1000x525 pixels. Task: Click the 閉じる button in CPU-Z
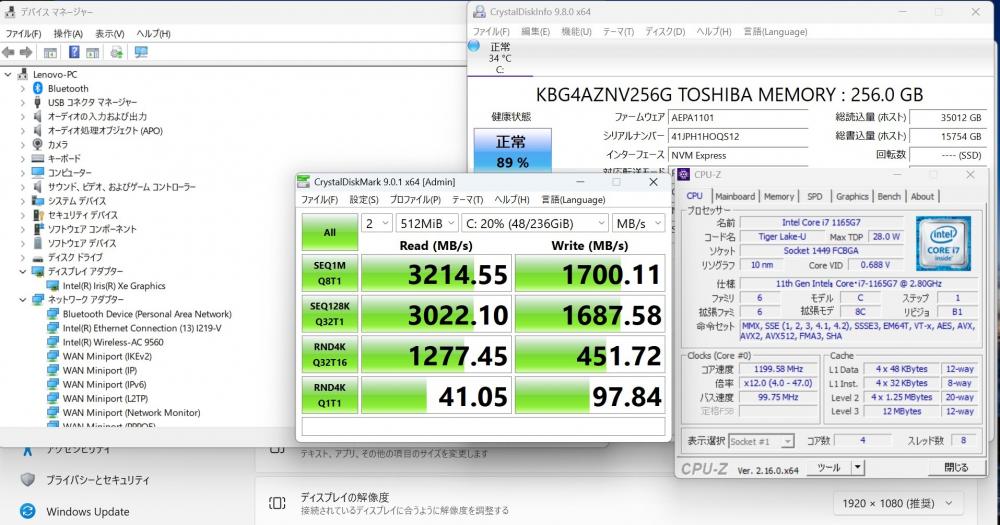pos(955,468)
